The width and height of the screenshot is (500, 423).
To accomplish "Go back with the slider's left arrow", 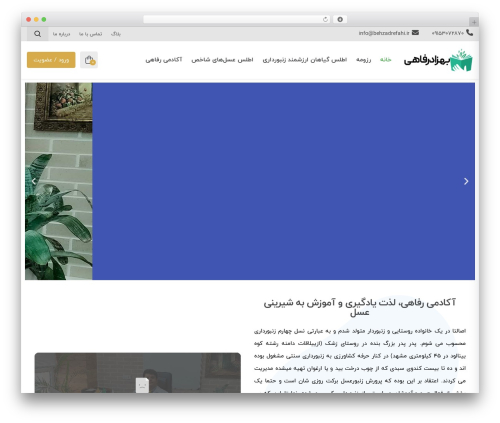I will (x=34, y=181).
